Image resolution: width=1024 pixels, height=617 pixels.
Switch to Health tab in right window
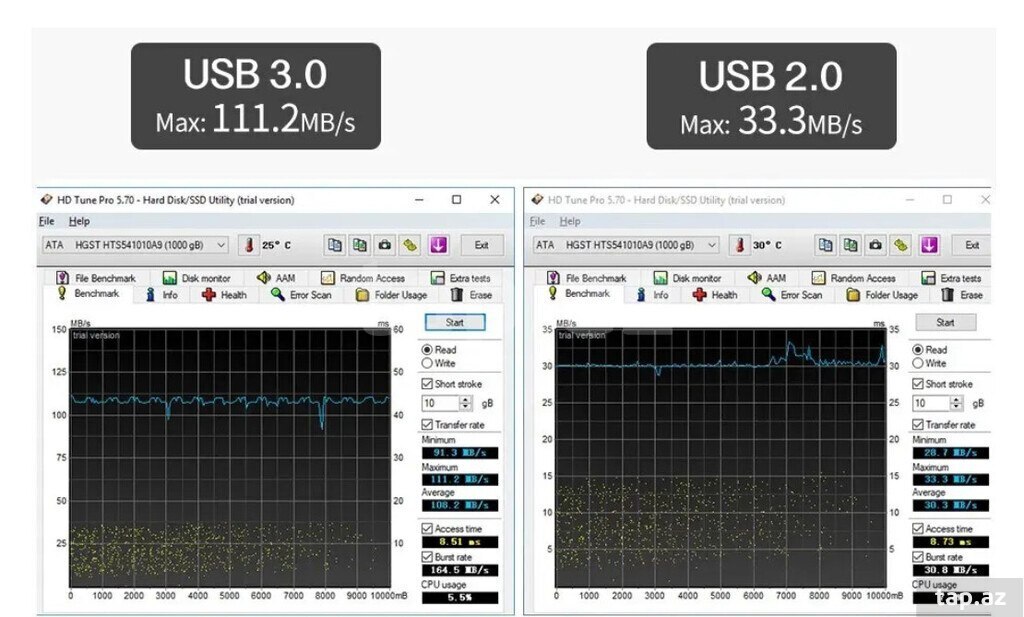[715, 295]
